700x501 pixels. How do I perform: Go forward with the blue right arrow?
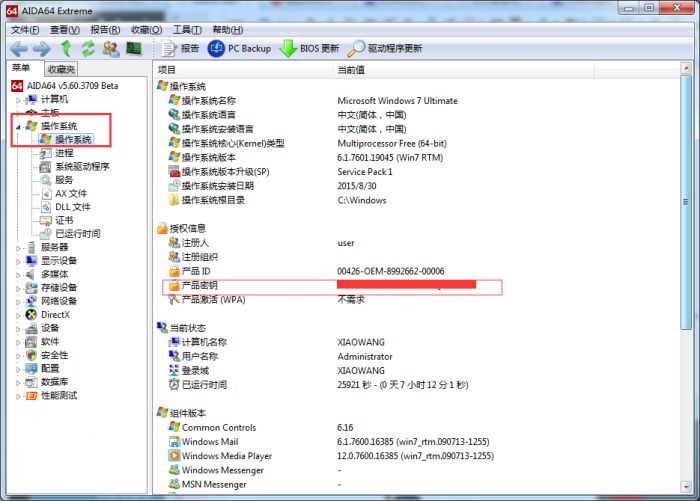click(42, 49)
